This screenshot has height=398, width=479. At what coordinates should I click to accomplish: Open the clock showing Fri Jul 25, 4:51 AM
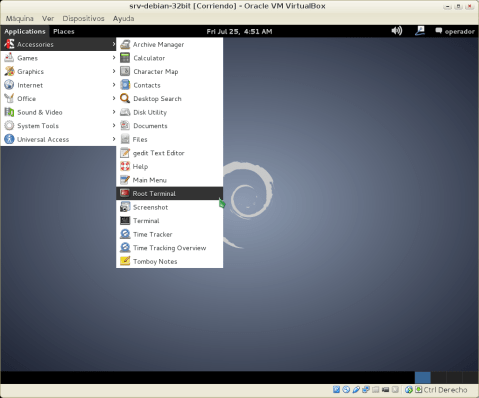click(x=239, y=31)
